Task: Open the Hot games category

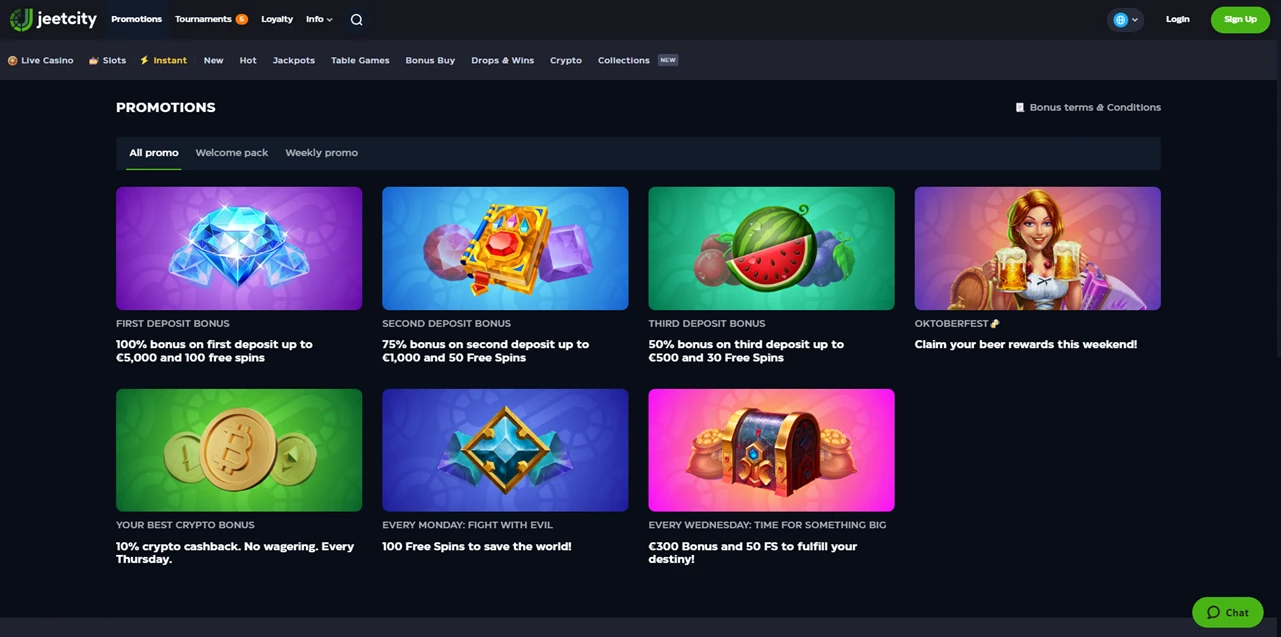Action: click(248, 60)
